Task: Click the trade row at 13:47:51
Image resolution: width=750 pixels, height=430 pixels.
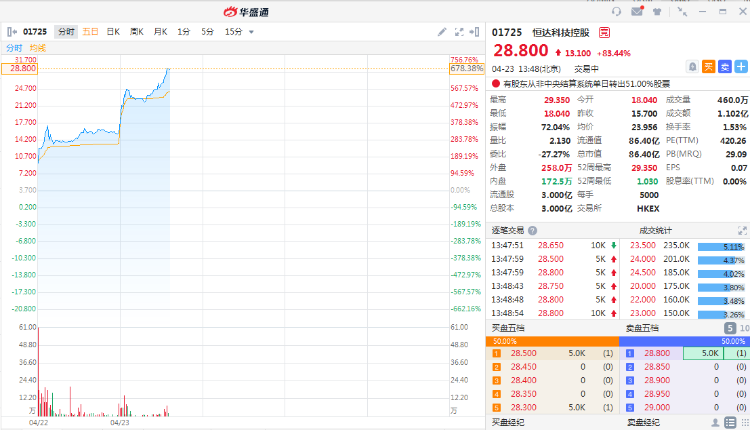Action: [x=553, y=245]
